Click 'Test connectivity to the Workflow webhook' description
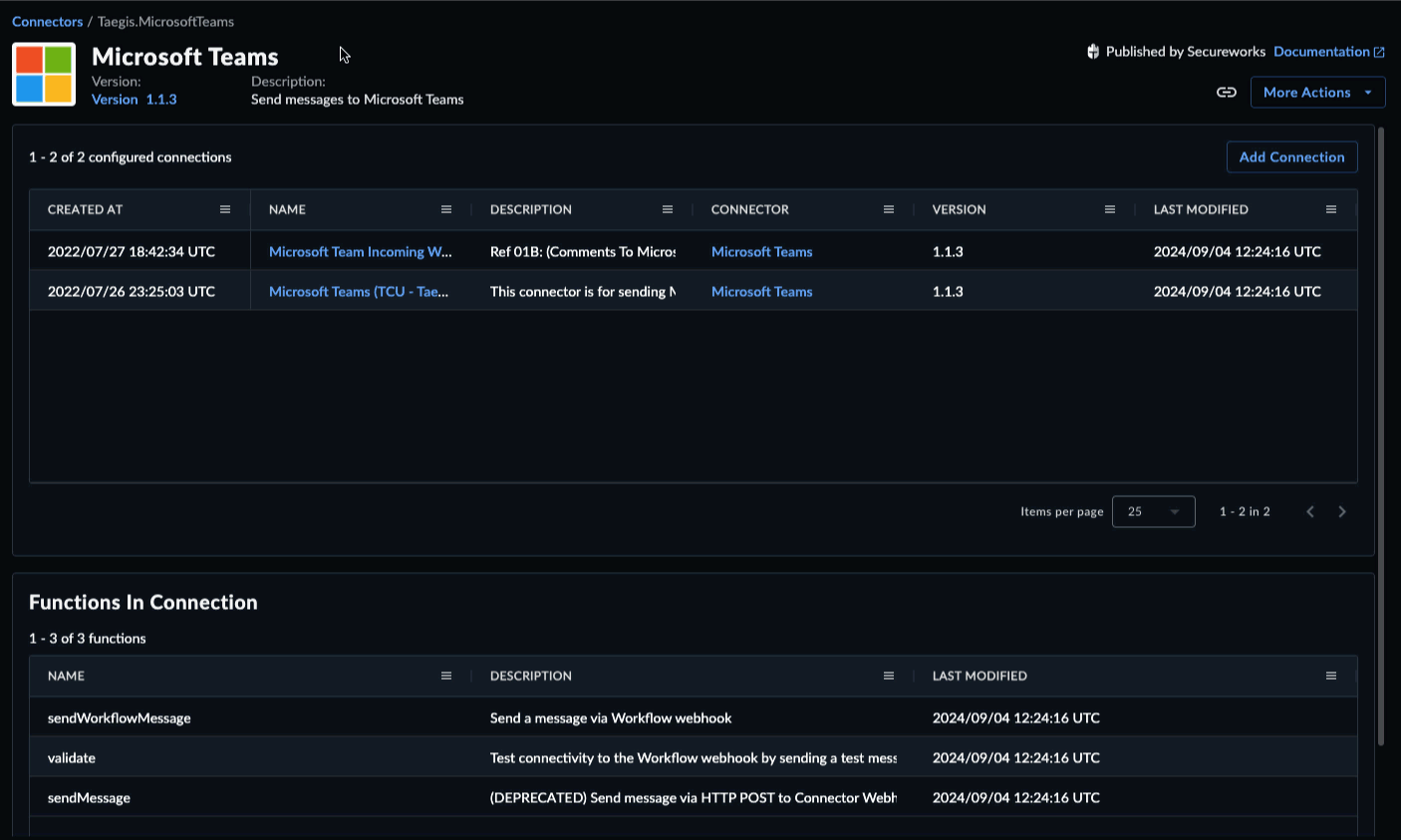Screen dimensions: 1401x840 [x=694, y=757]
